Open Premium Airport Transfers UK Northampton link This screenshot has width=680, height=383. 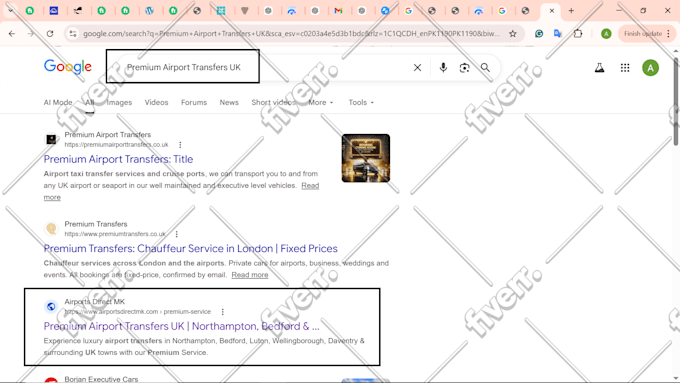click(181, 326)
